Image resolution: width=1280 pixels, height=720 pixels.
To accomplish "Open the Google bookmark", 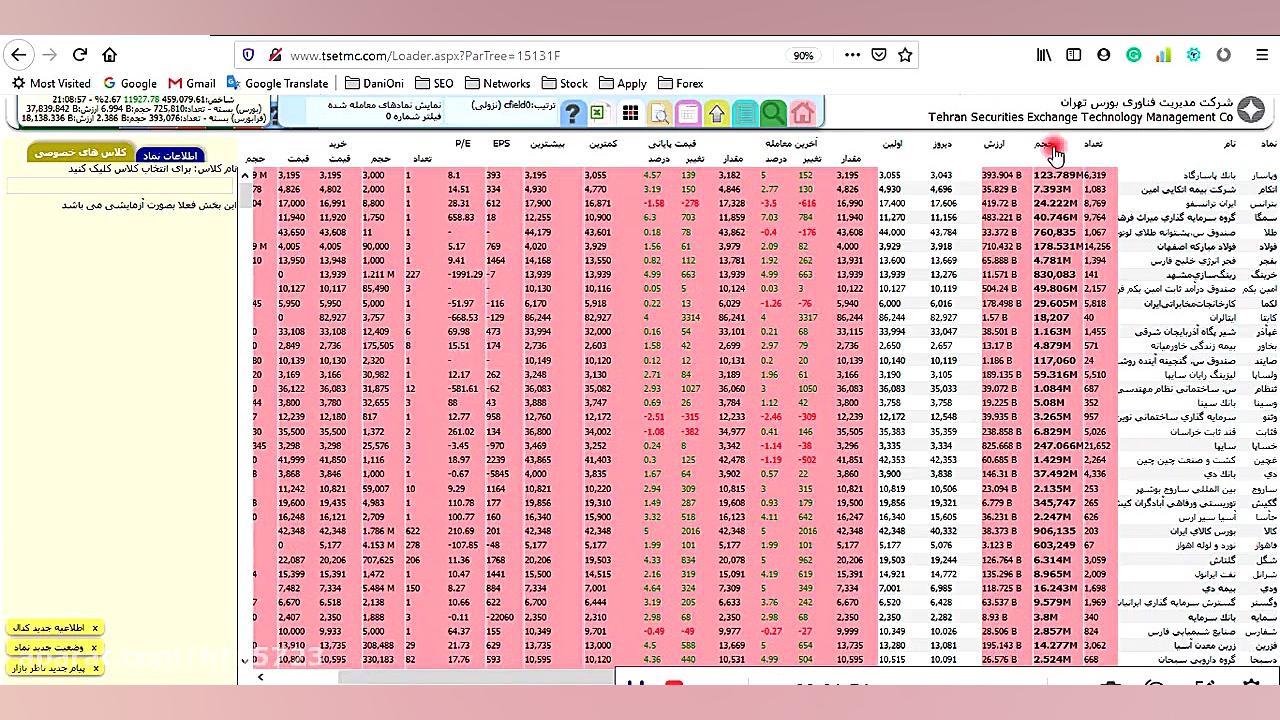I will pos(130,84).
